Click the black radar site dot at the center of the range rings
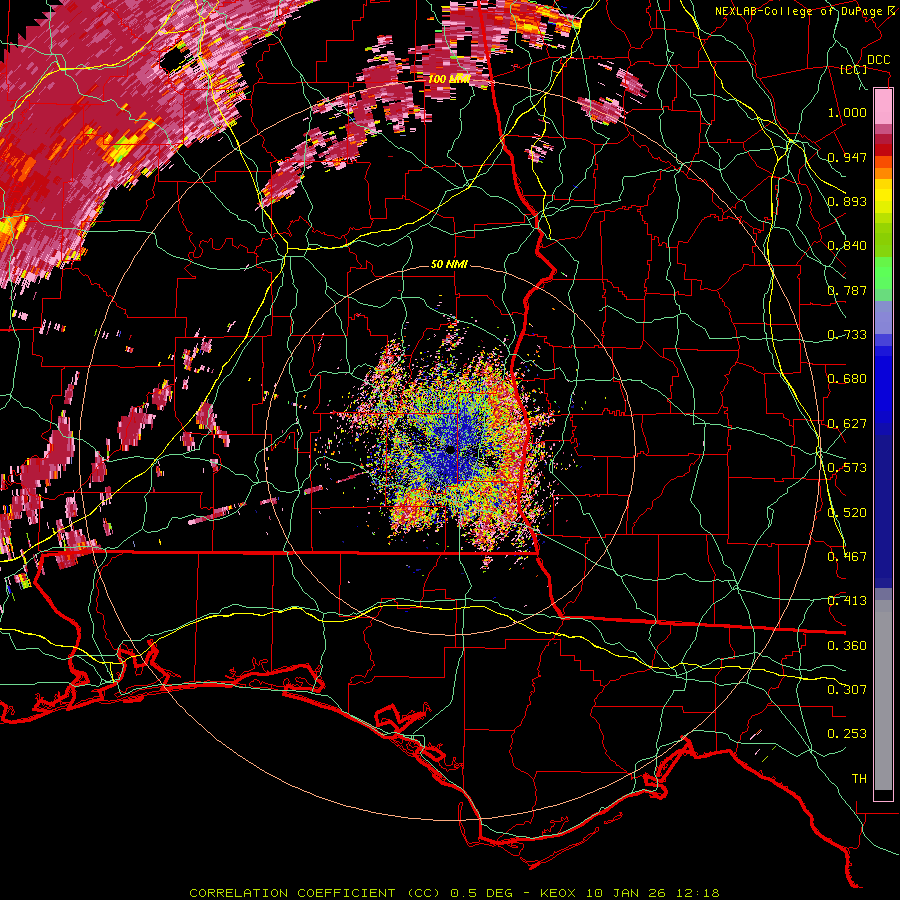Image resolution: width=900 pixels, height=900 pixels. [451, 449]
